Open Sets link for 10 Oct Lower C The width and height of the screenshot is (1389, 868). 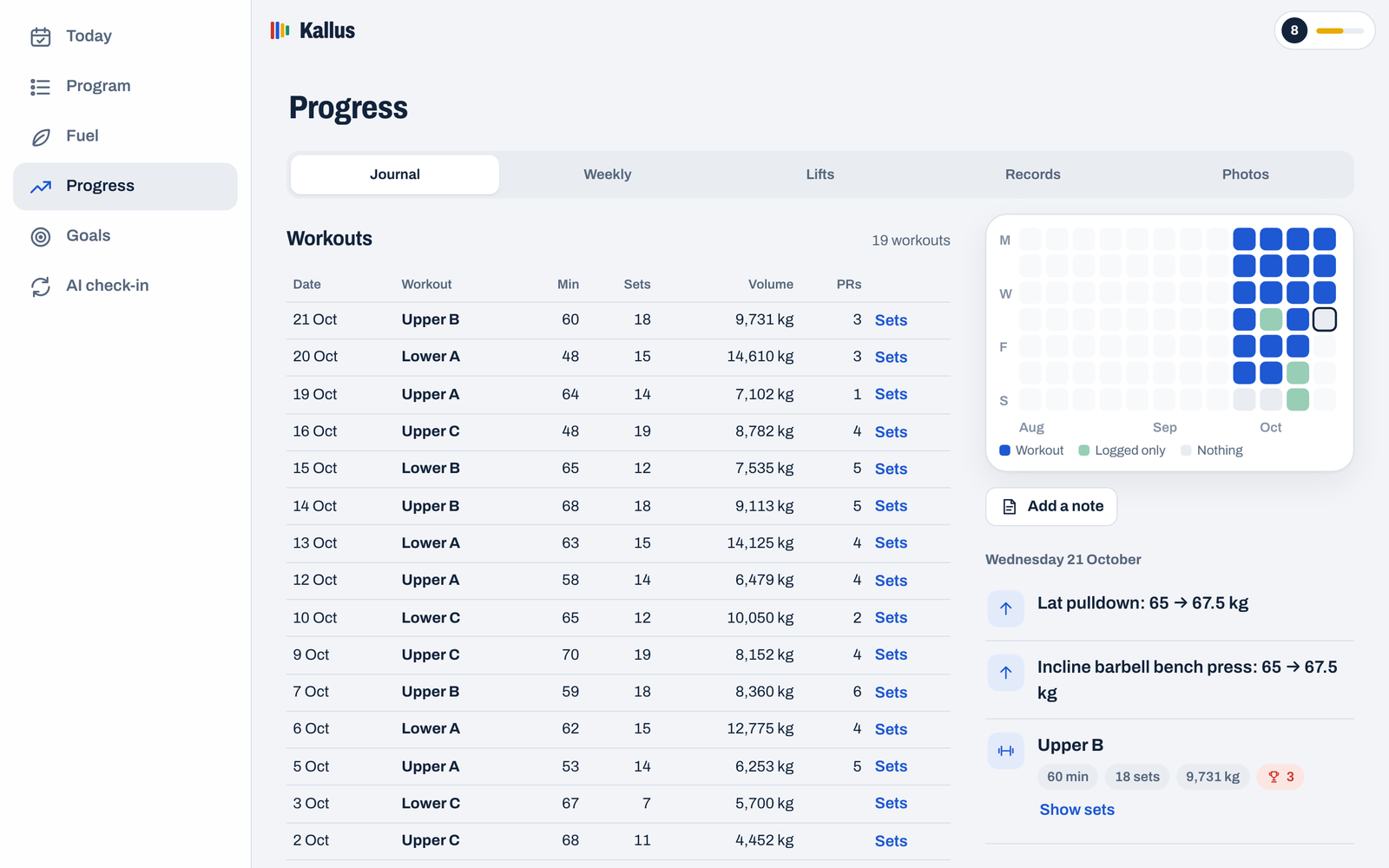pos(891,618)
